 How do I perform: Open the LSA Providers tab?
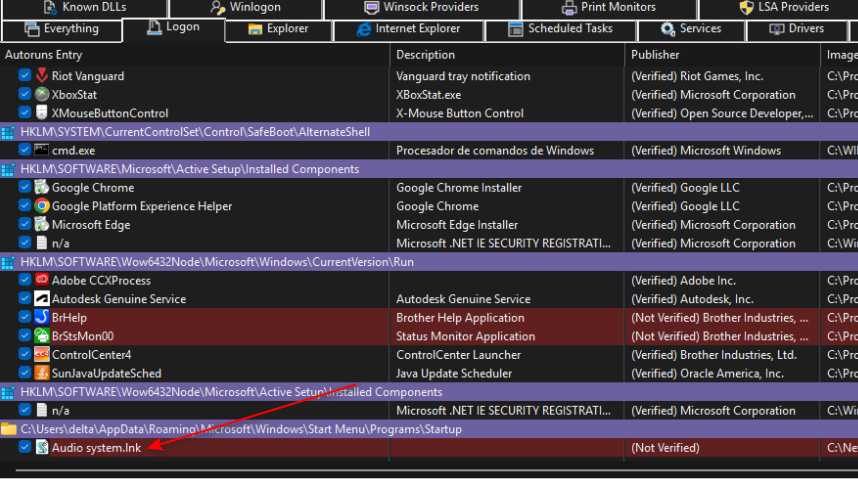[783, 8]
